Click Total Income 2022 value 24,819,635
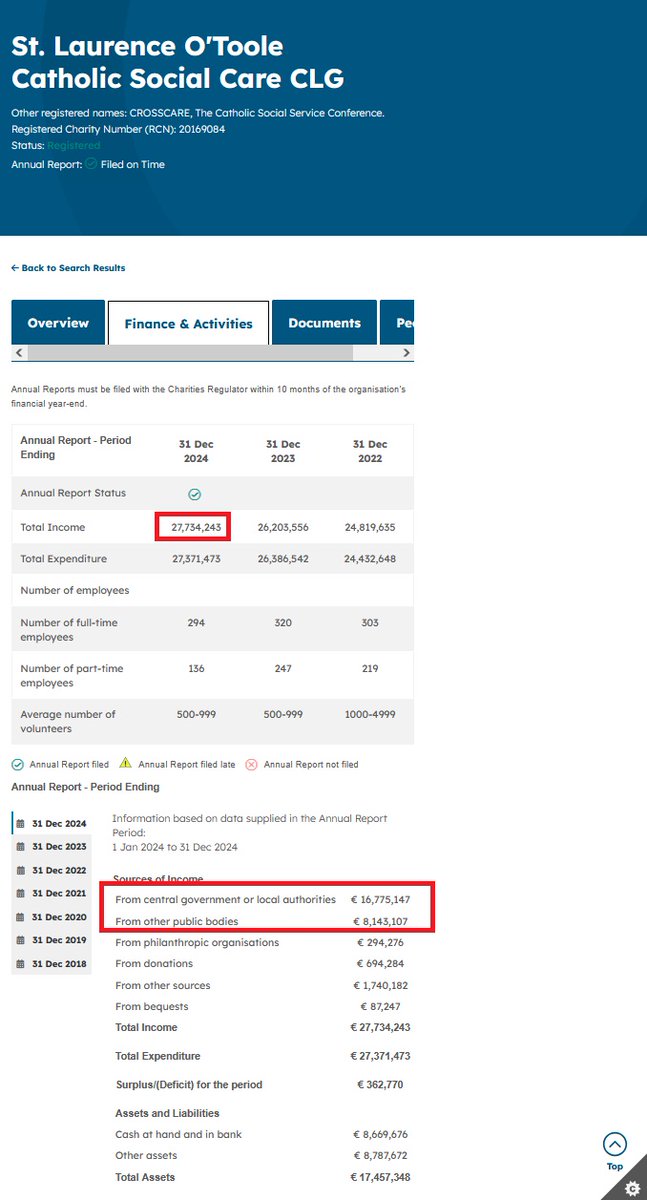The width and height of the screenshot is (647, 1200). click(370, 527)
